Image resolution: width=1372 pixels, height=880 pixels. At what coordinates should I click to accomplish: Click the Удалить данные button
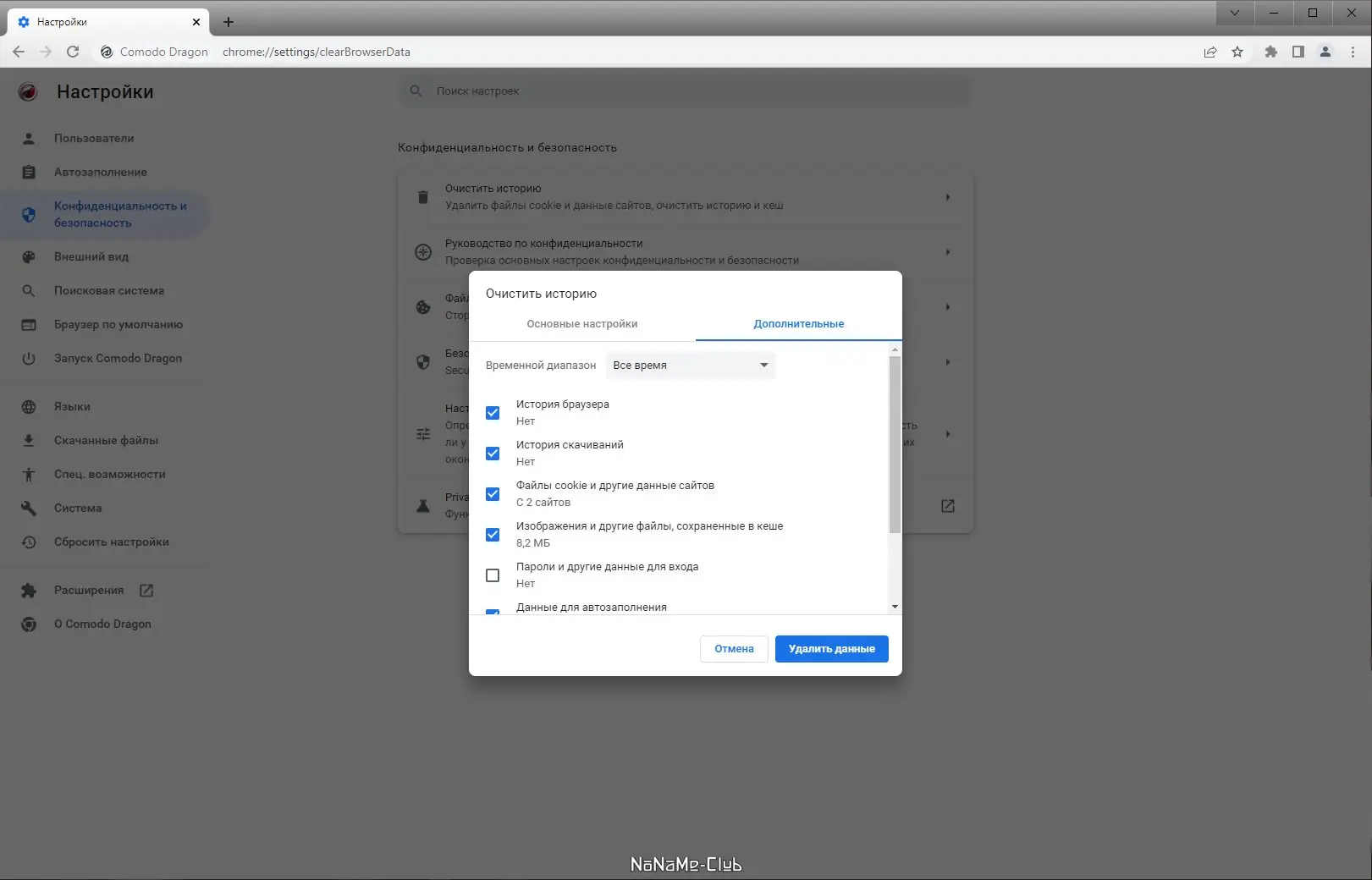point(832,649)
